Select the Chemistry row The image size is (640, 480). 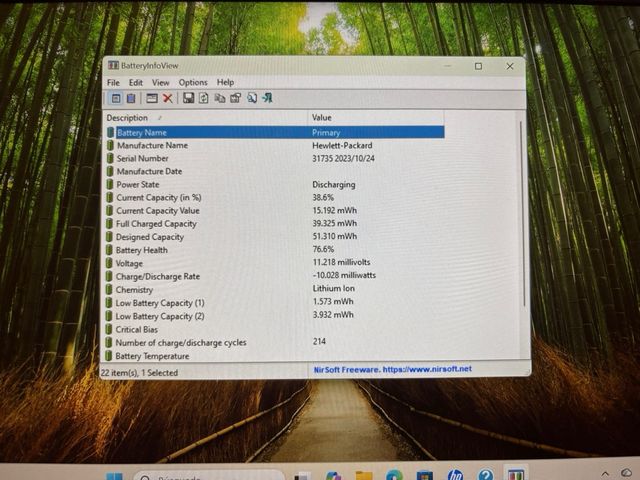(275, 289)
